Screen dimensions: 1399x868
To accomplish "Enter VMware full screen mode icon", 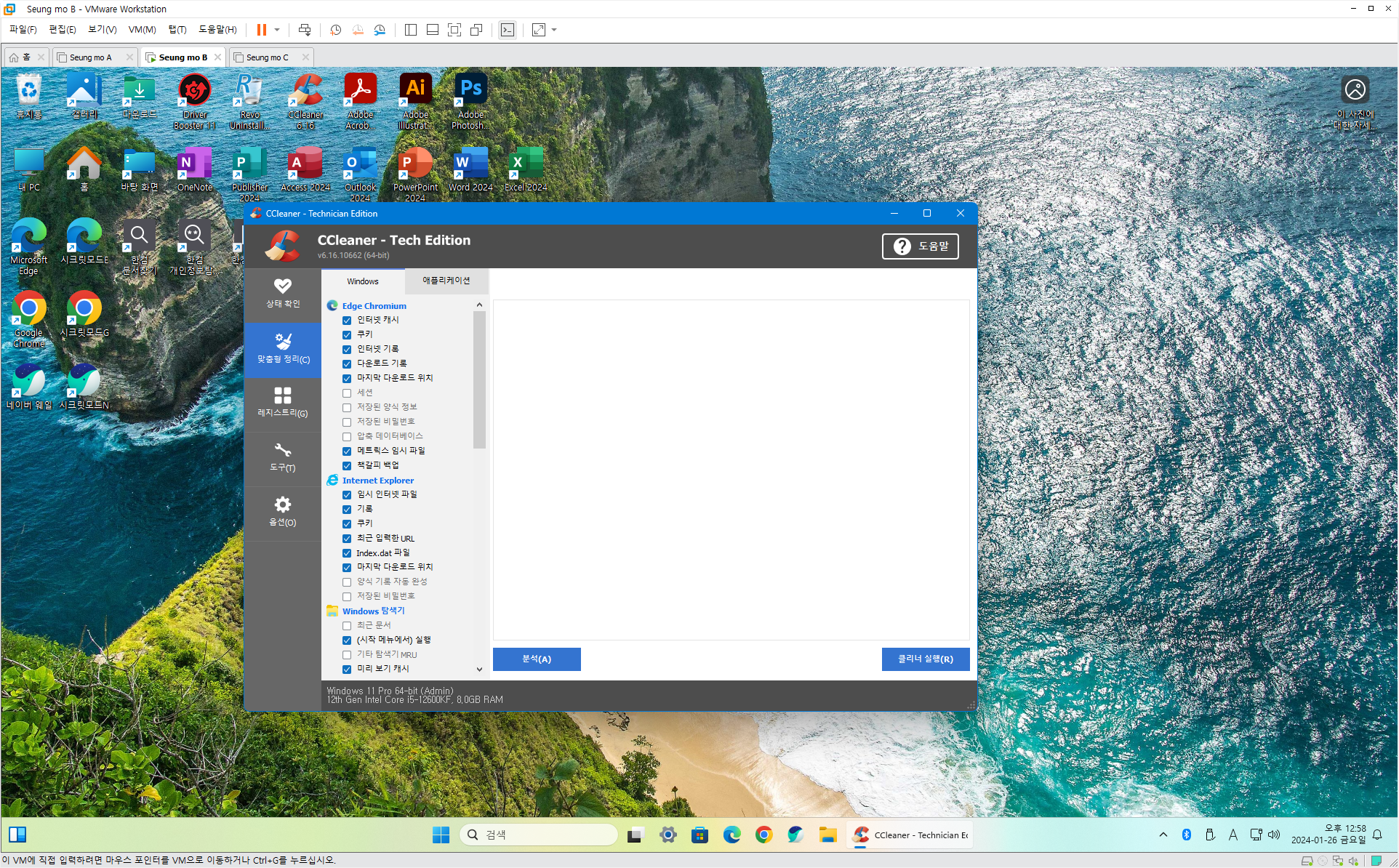I will tap(454, 30).
